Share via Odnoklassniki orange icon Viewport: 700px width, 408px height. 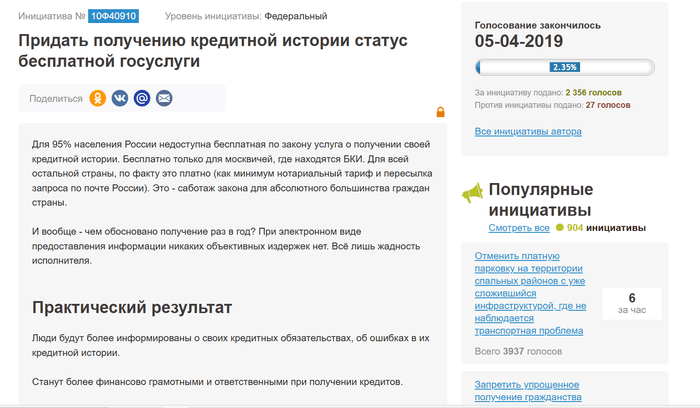98,98
